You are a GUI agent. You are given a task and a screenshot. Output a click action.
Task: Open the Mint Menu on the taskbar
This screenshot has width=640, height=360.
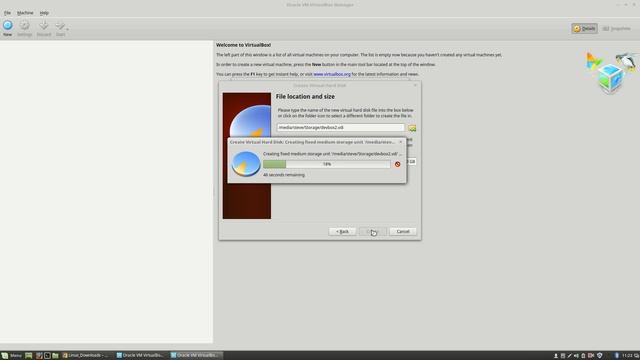(11, 356)
